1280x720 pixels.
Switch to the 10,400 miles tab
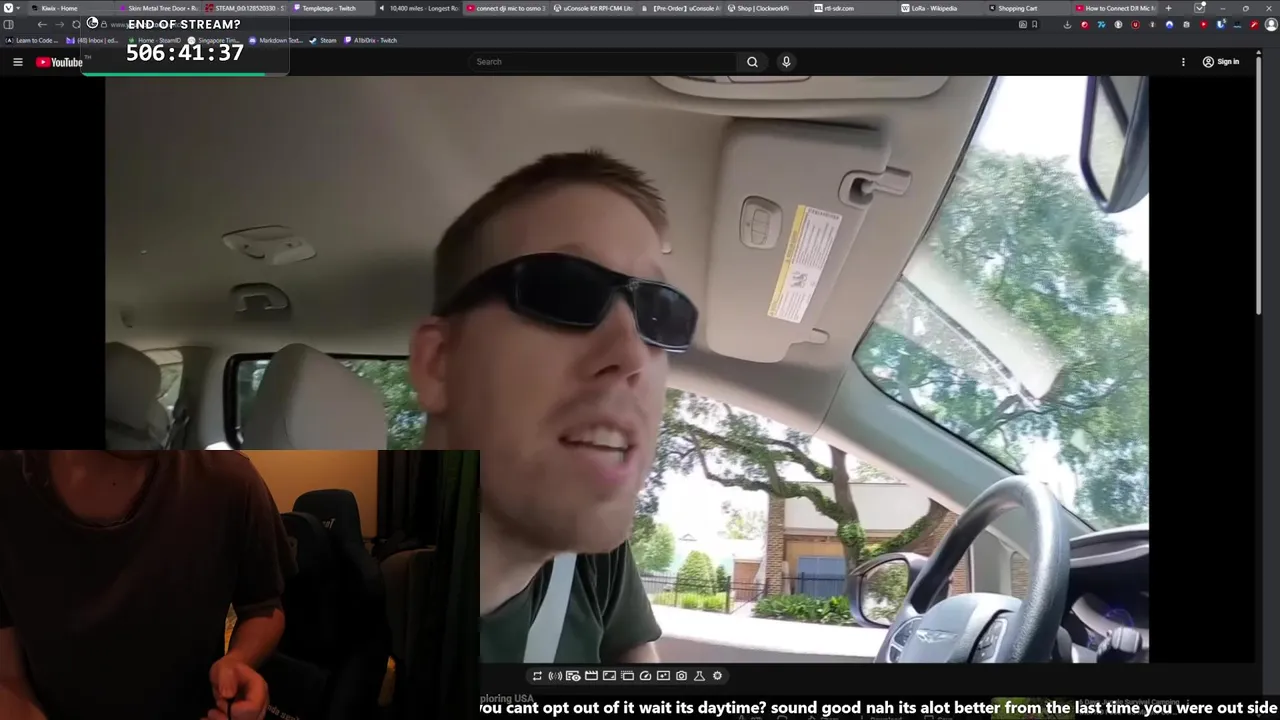[417, 8]
